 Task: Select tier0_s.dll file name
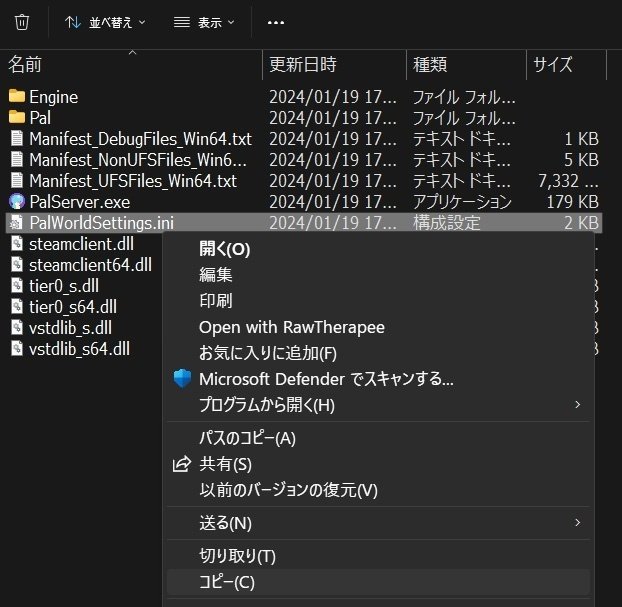click(64, 286)
